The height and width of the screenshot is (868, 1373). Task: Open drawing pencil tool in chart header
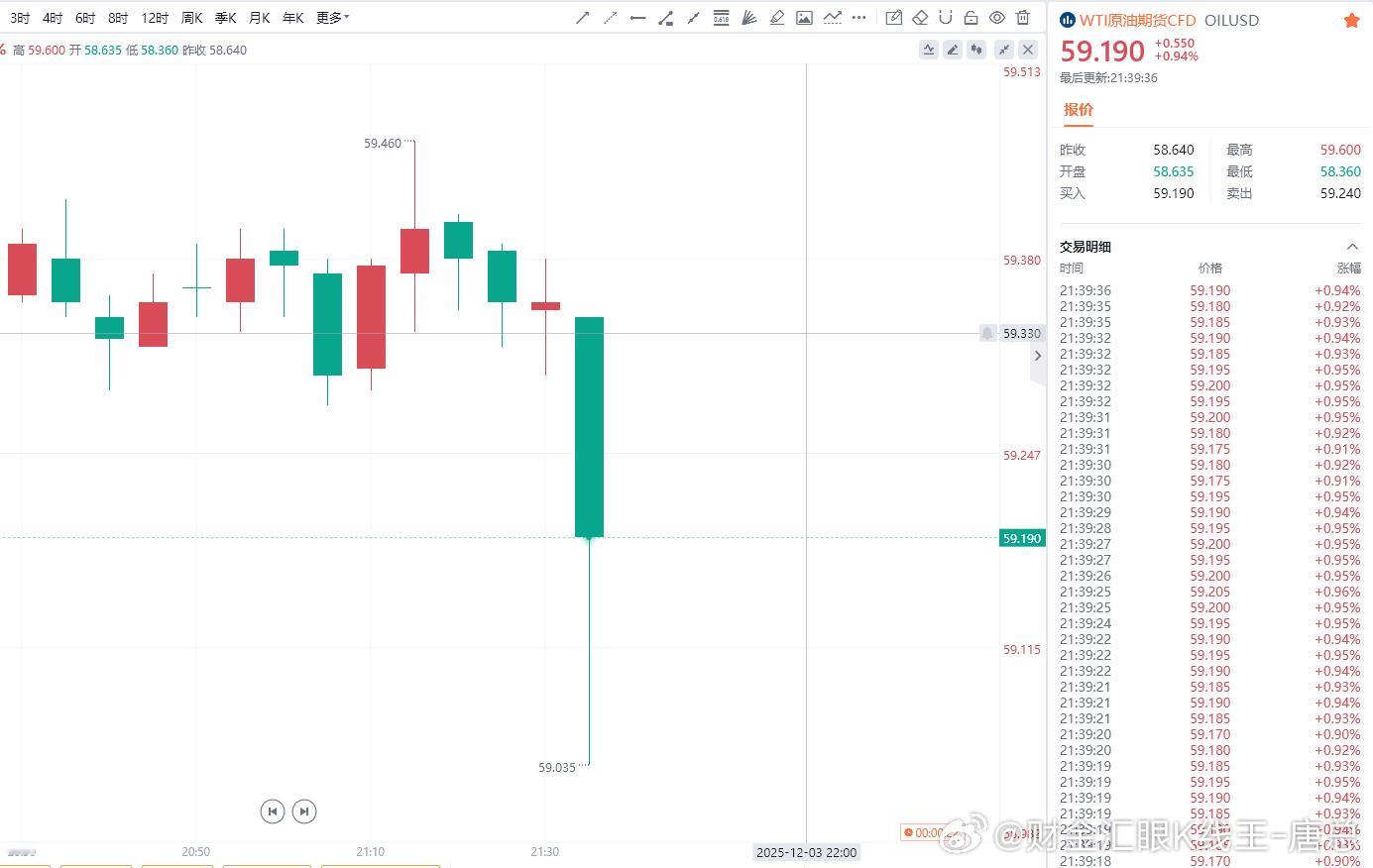point(953,50)
